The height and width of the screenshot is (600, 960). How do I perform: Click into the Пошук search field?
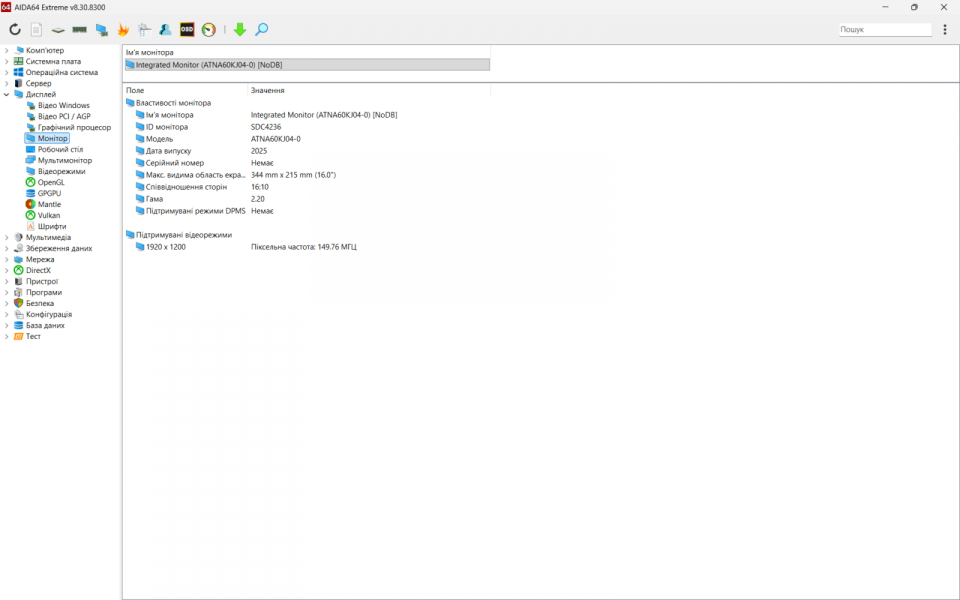coord(885,29)
